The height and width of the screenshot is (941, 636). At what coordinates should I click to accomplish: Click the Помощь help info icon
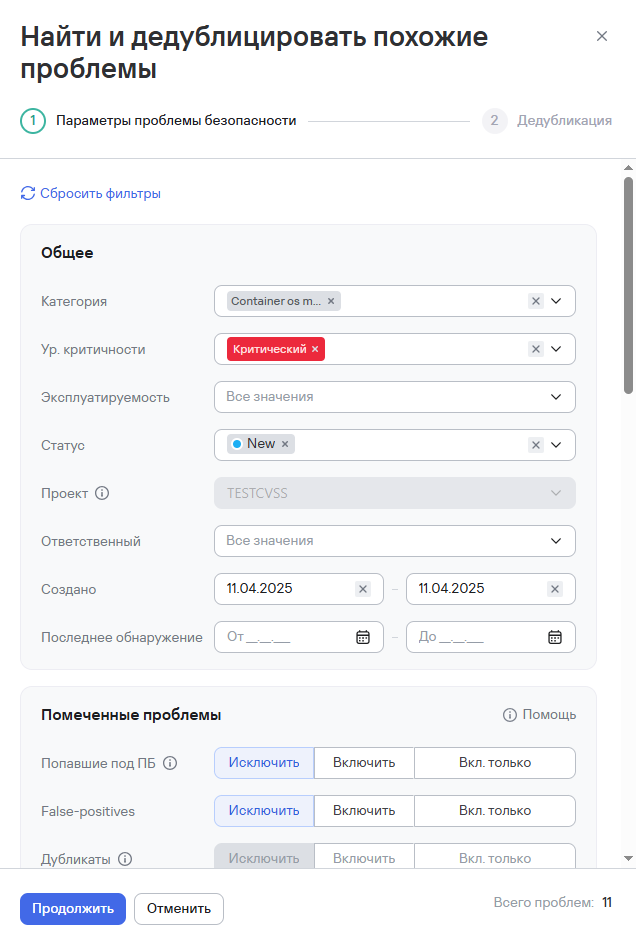pos(509,715)
